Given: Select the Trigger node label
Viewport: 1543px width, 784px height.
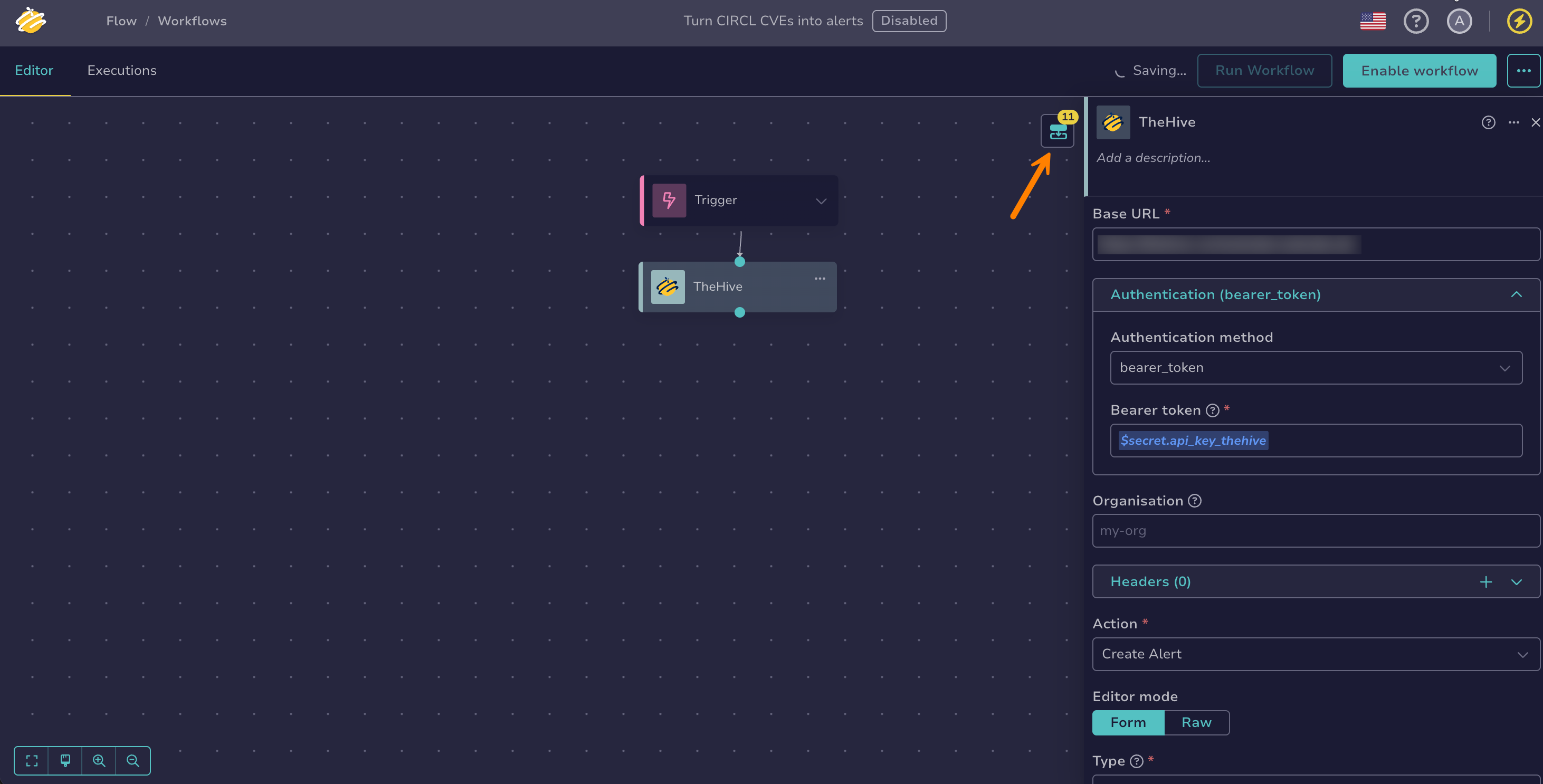Looking at the screenshot, I should 715,200.
